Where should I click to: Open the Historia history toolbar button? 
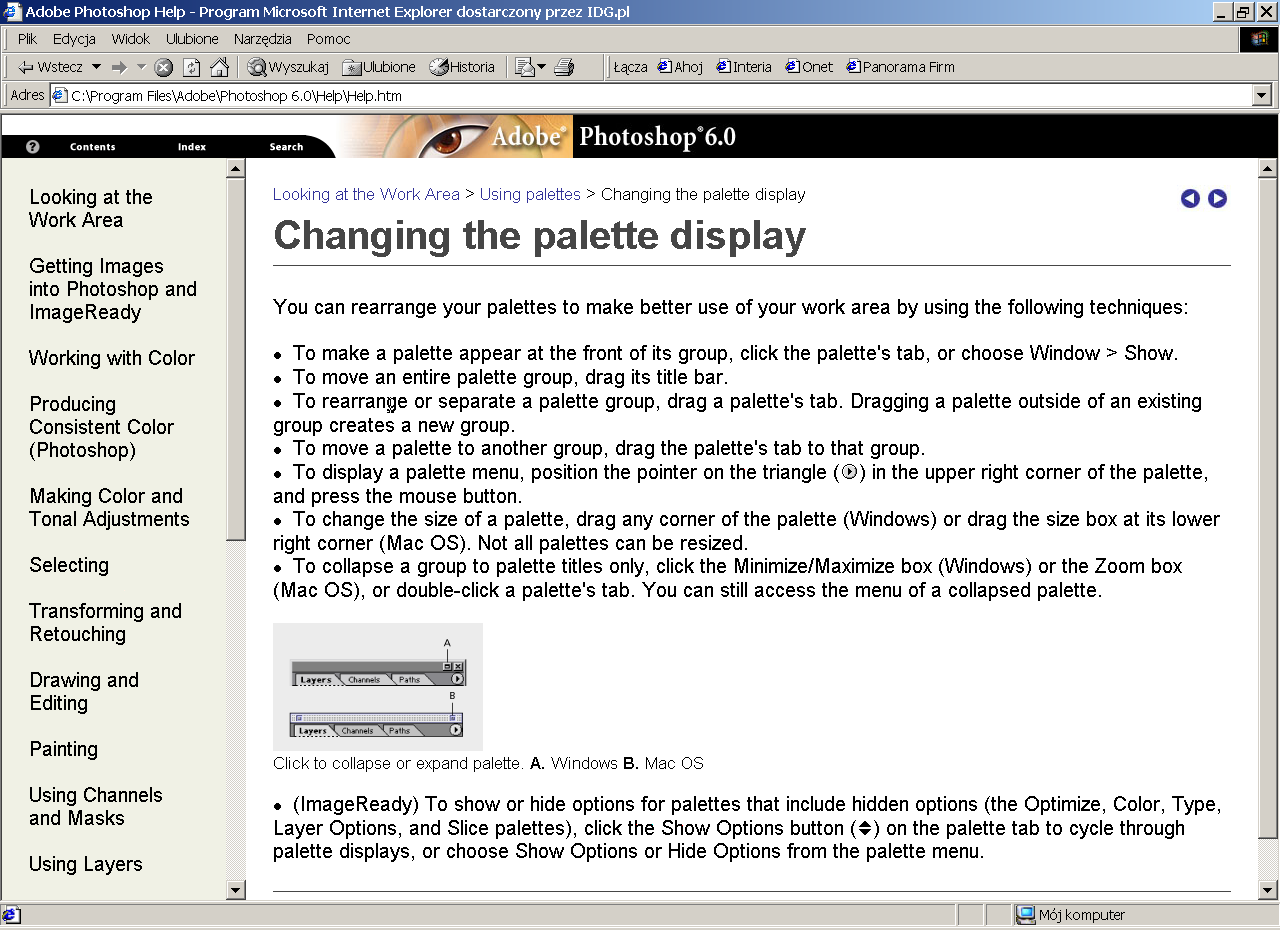462,67
